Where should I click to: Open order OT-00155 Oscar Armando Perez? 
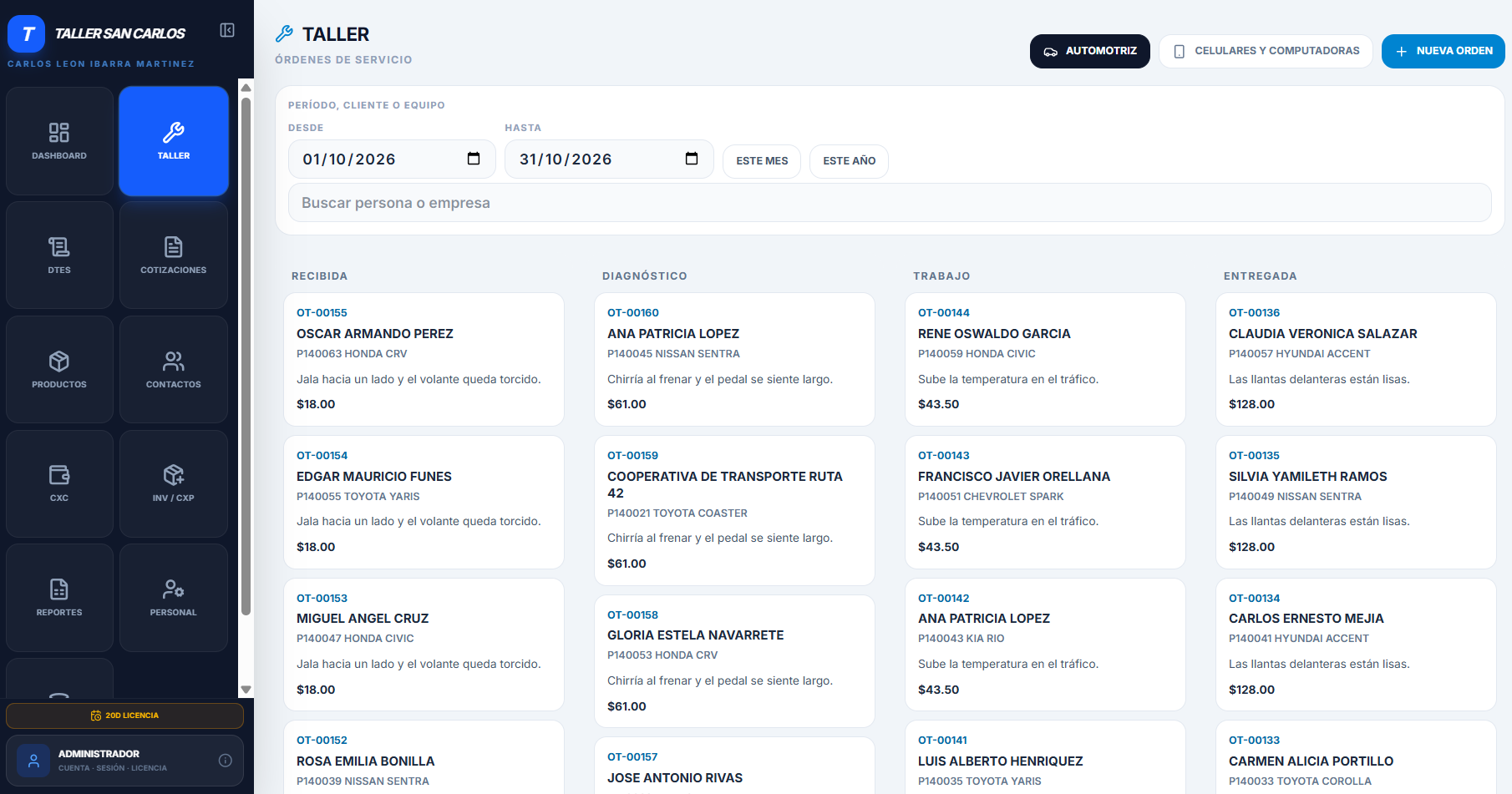[424, 359]
